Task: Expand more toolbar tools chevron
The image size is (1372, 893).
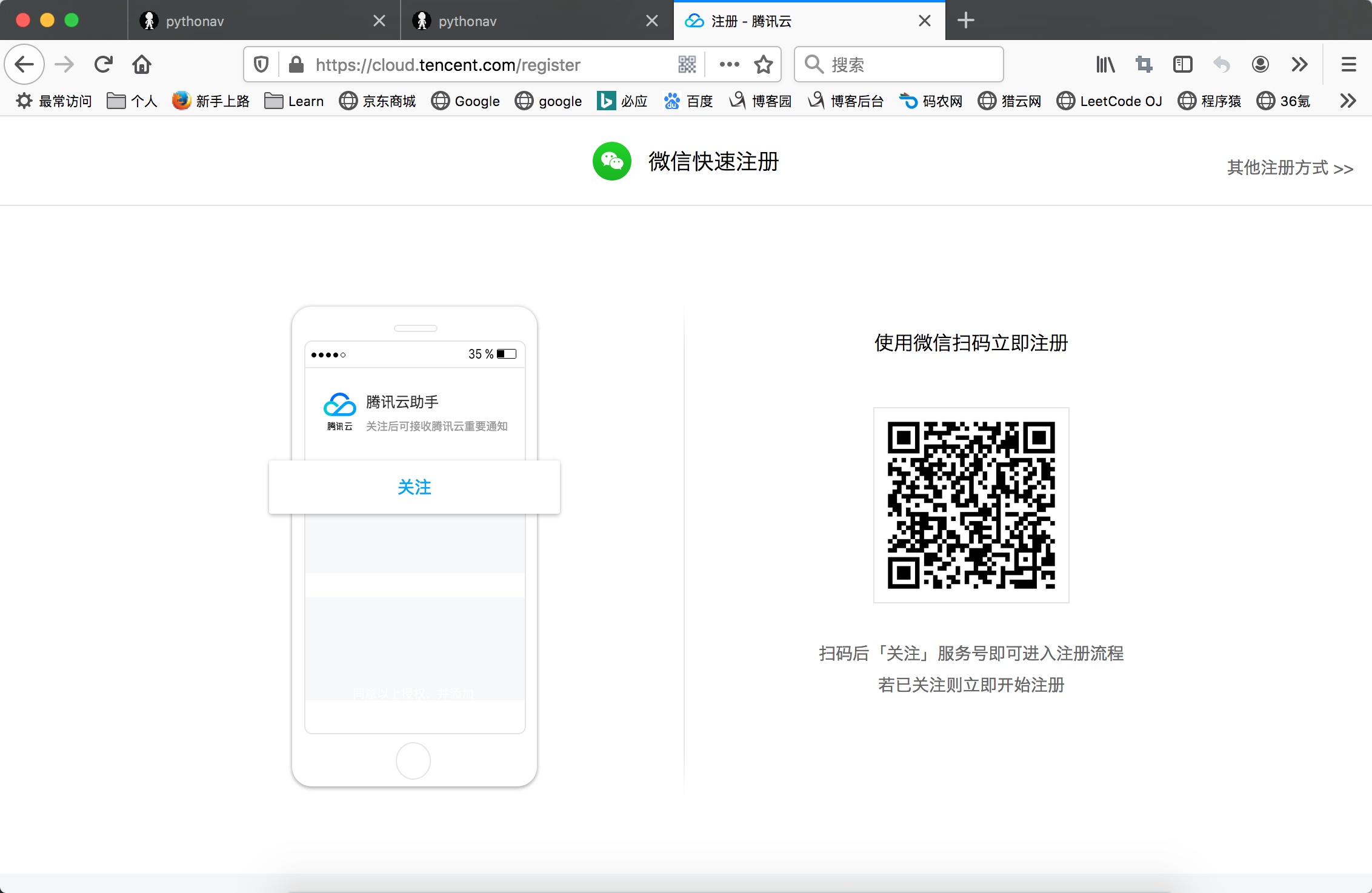Action: [x=1299, y=64]
